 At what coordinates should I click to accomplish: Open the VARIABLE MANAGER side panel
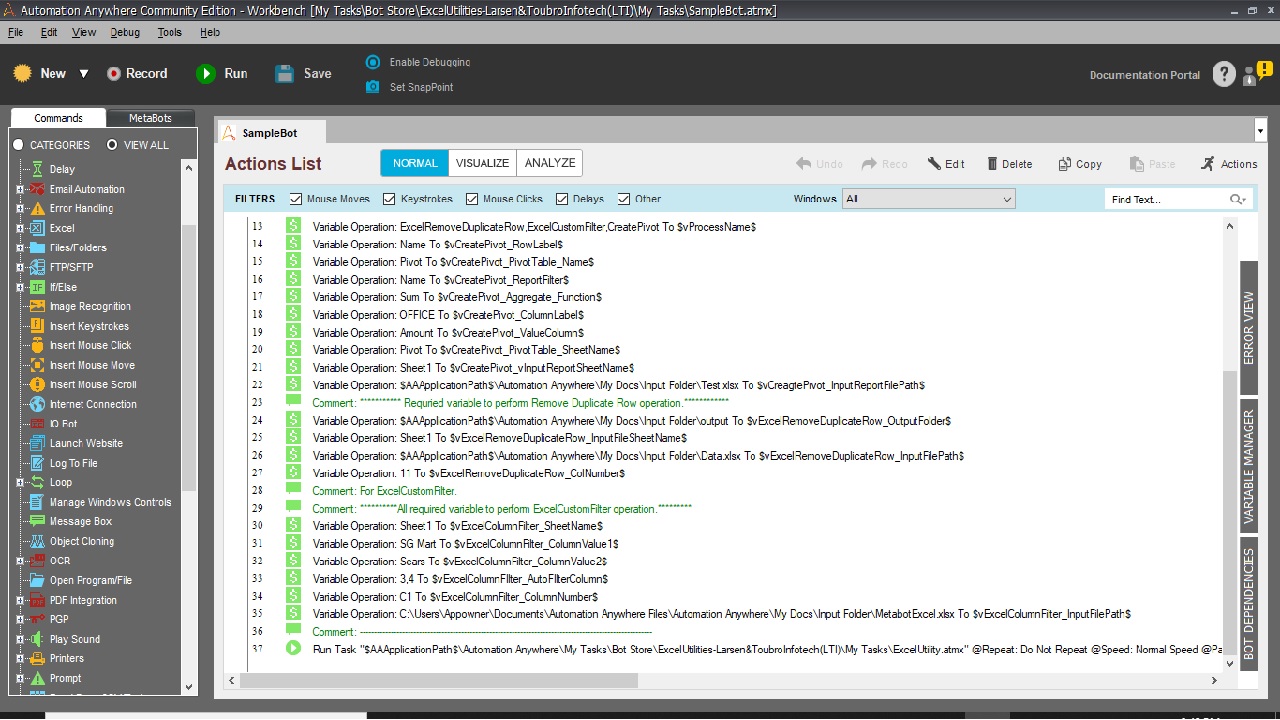coord(1249,466)
